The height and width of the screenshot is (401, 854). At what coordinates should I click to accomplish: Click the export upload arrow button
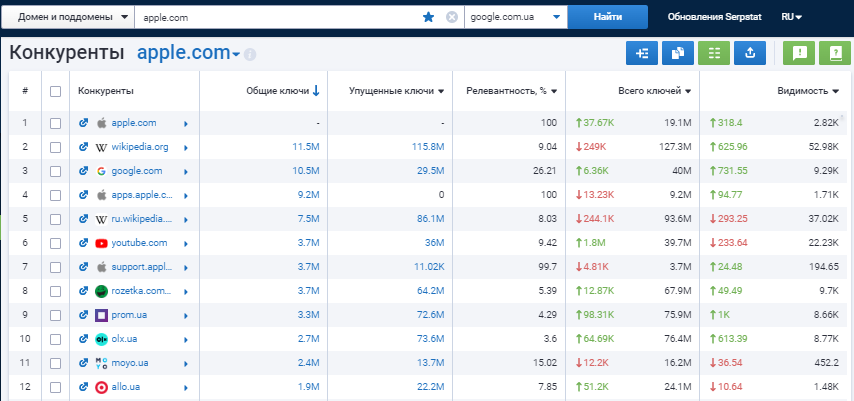click(749, 54)
